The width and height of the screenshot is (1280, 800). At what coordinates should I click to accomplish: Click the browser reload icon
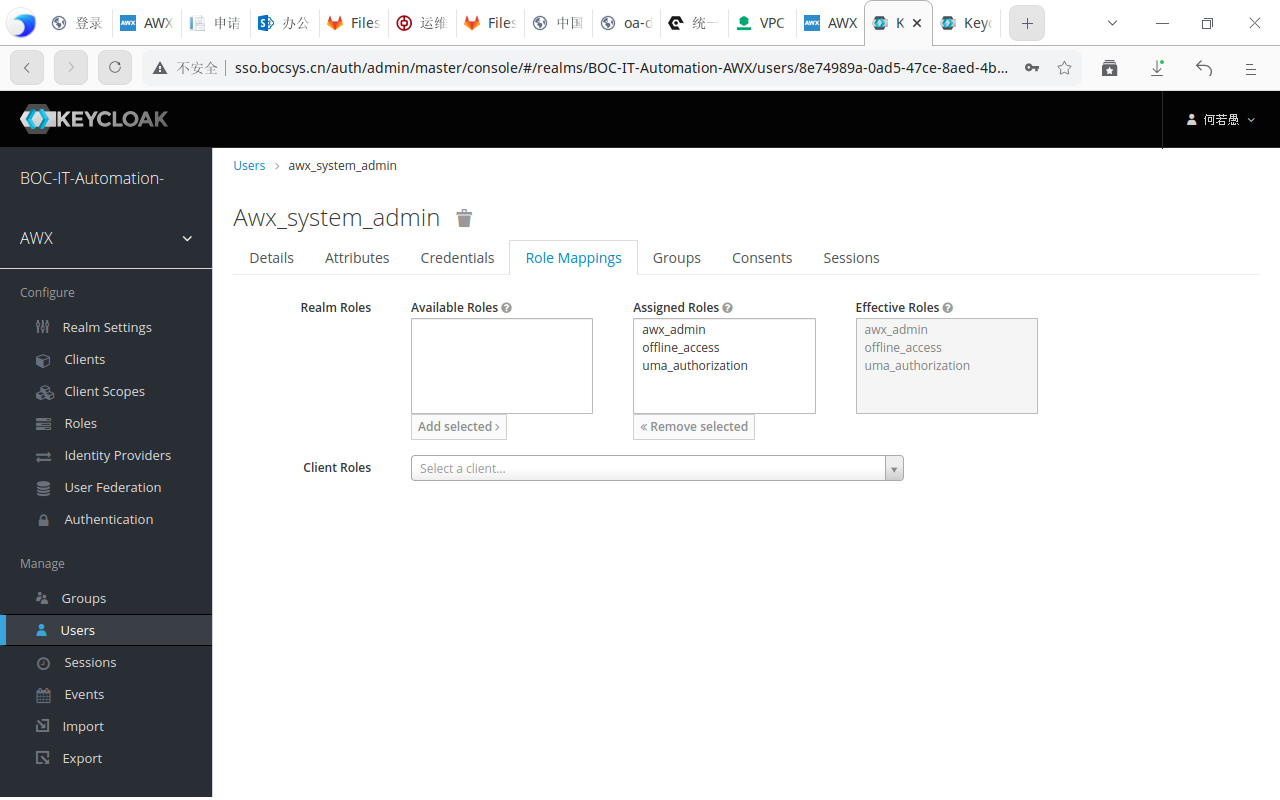[x=115, y=68]
